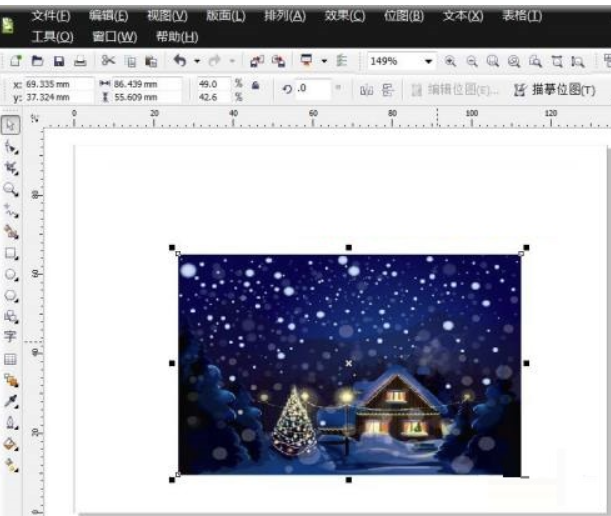
Task: Click the Import icon
Action: pyautogui.click(x=257, y=61)
